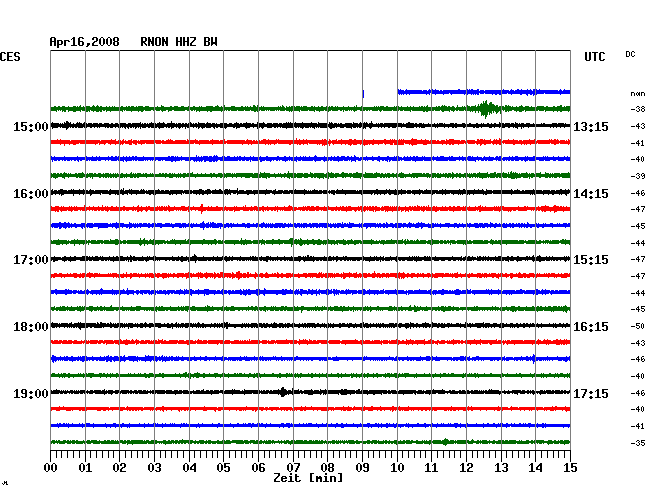The image size is (650, 494).
Task: Select the 18:00 local time label
Action: pos(31,327)
